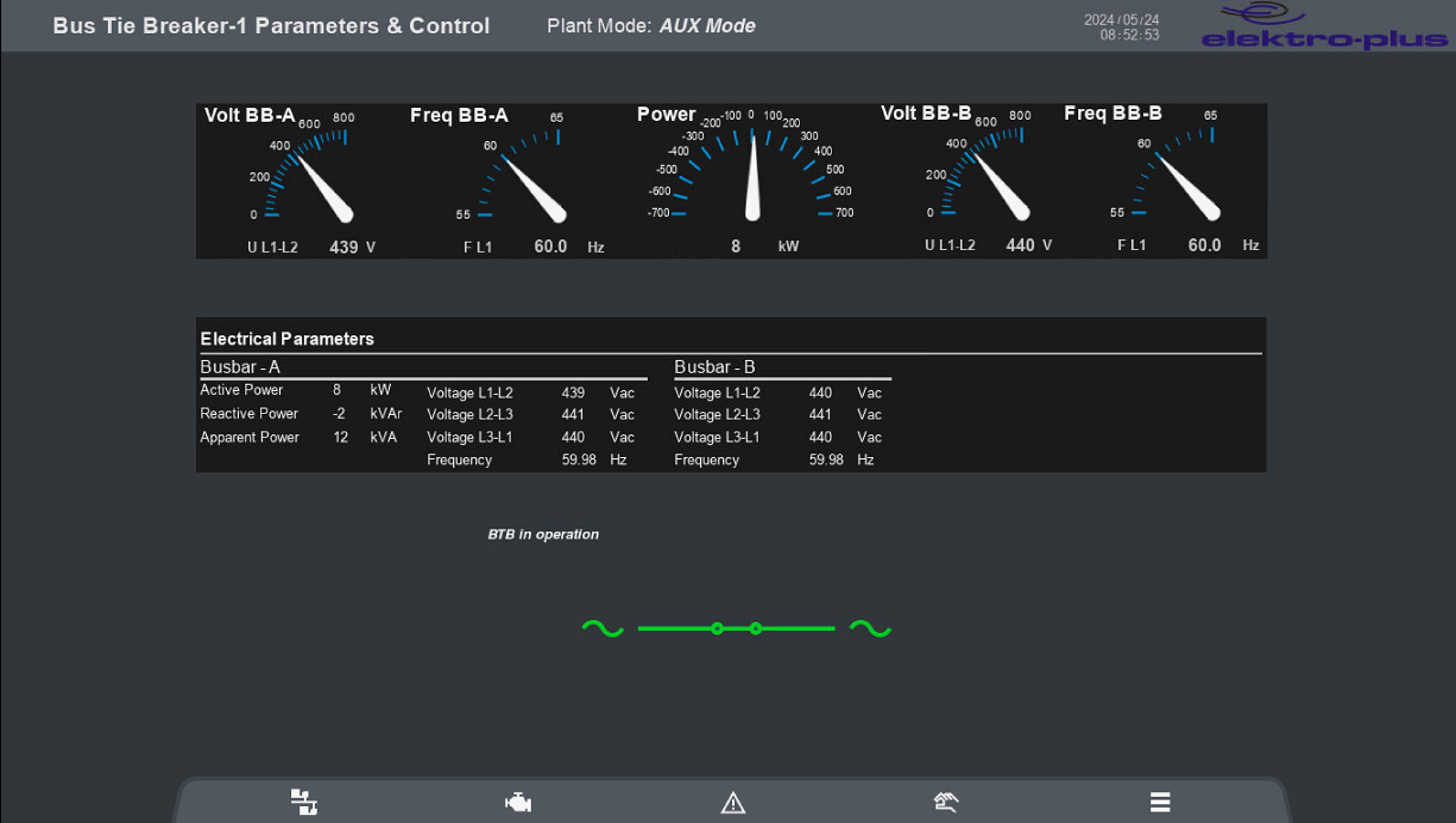Click the right green busbar sine symbol
The height and width of the screenshot is (823, 1456).
tap(870, 629)
